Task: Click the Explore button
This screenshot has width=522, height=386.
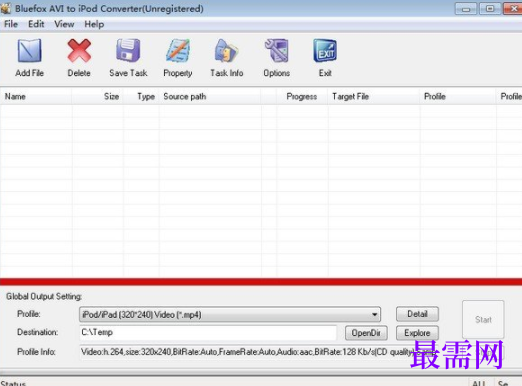Action: (417, 333)
